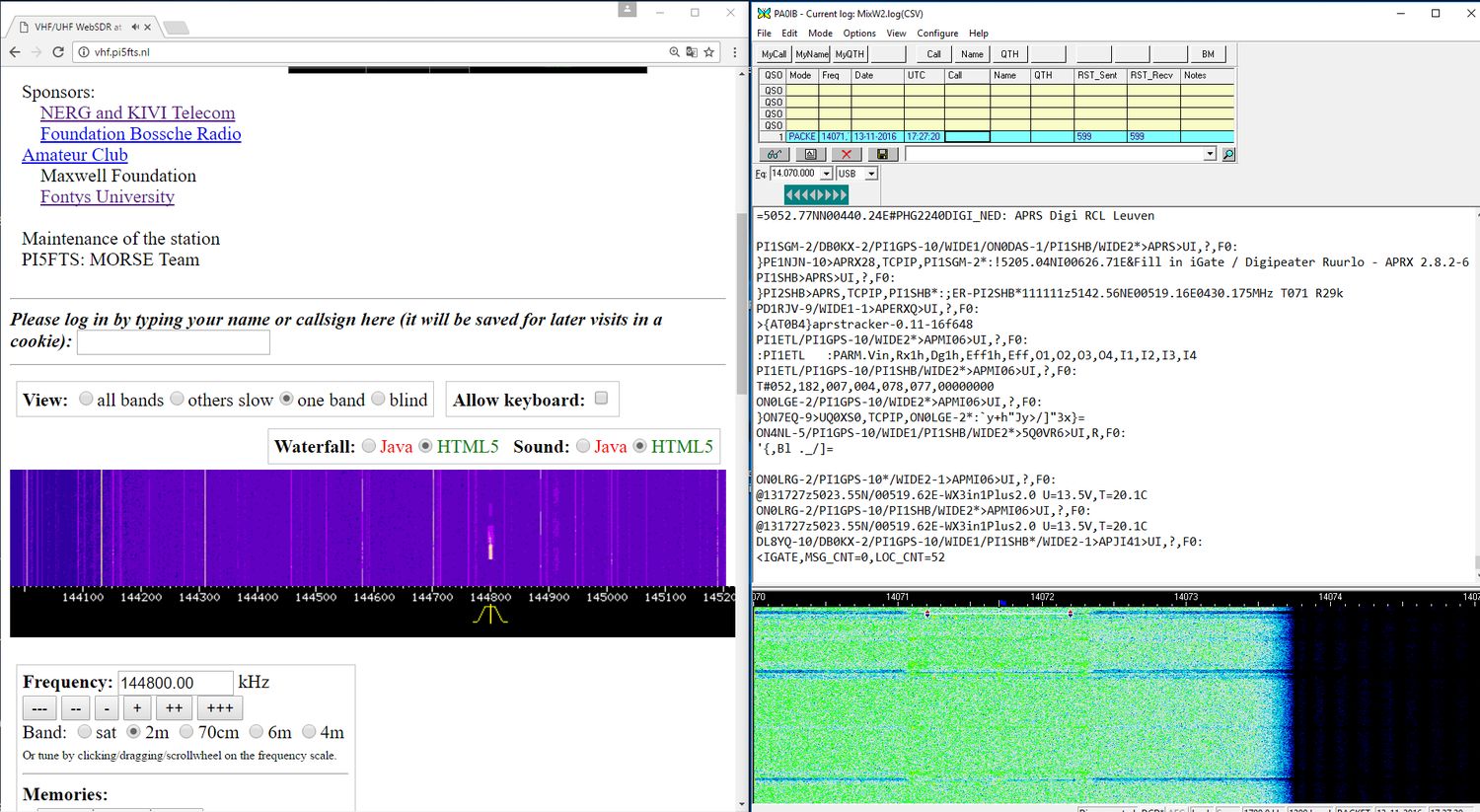Open the Configure menu in MixW
Screen dimensions: 1480x812
(x=937, y=34)
